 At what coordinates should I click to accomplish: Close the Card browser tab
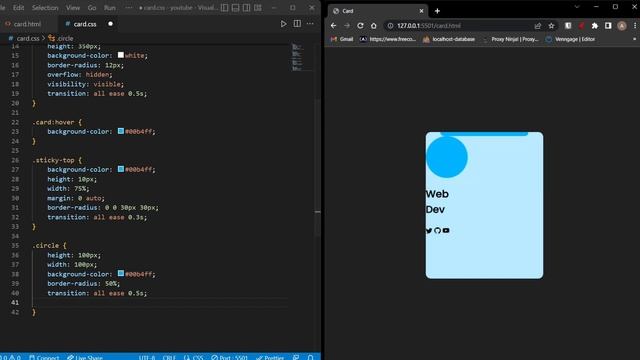tap(421, 11)
